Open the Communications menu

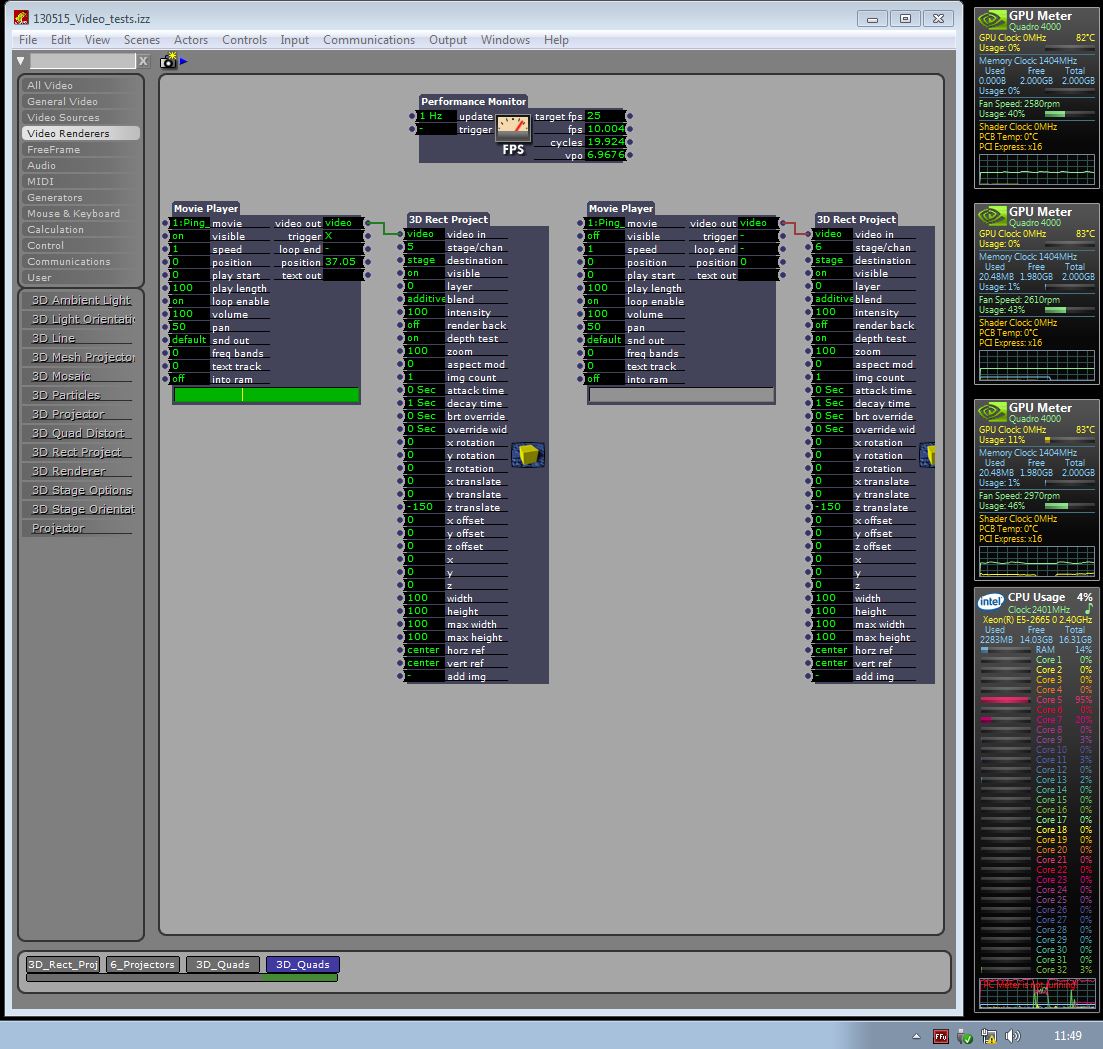[369, 40]
